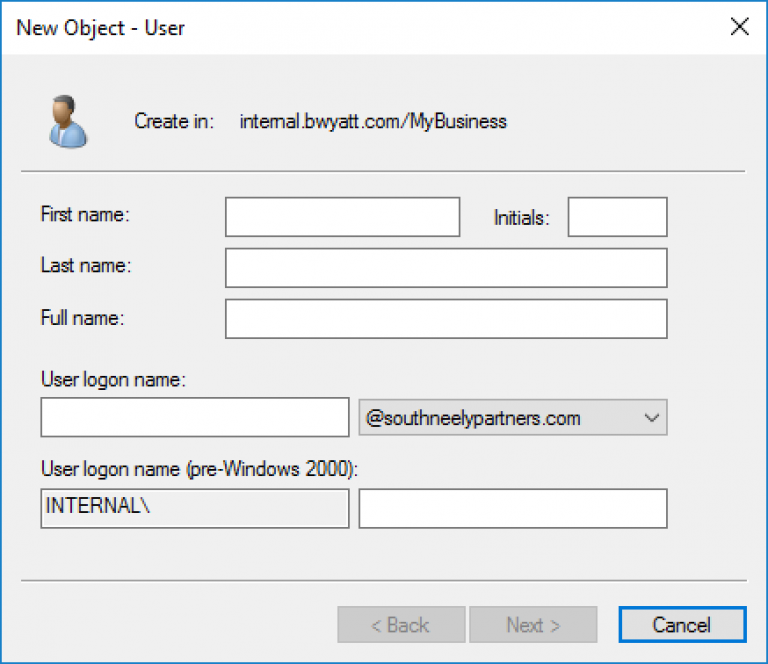Click into the Initials box
The image size is (768, 664).
point(617,217)
